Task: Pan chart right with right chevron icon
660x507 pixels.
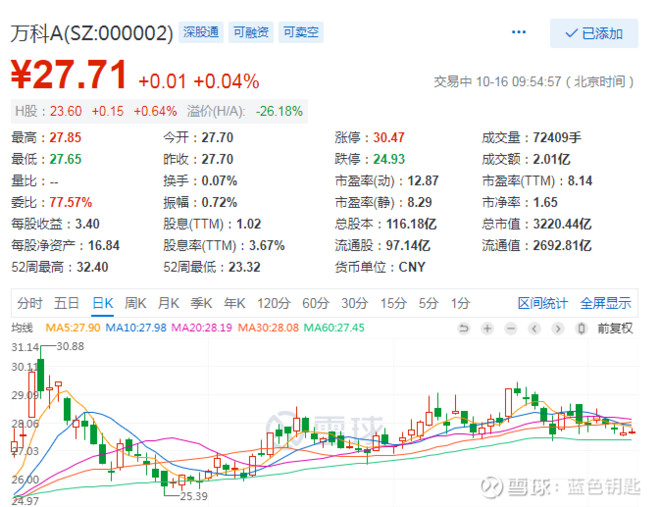Action: (x=558, y=328)
